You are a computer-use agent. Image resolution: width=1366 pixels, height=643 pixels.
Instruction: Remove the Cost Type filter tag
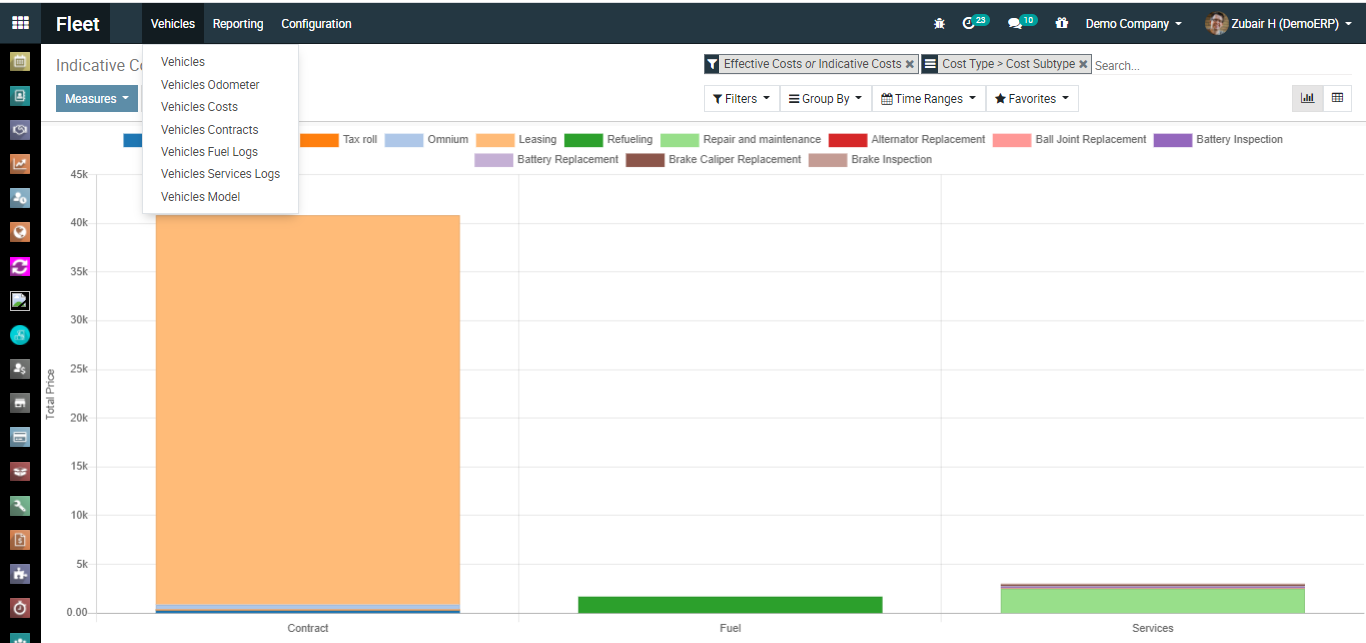[1083, 63]
